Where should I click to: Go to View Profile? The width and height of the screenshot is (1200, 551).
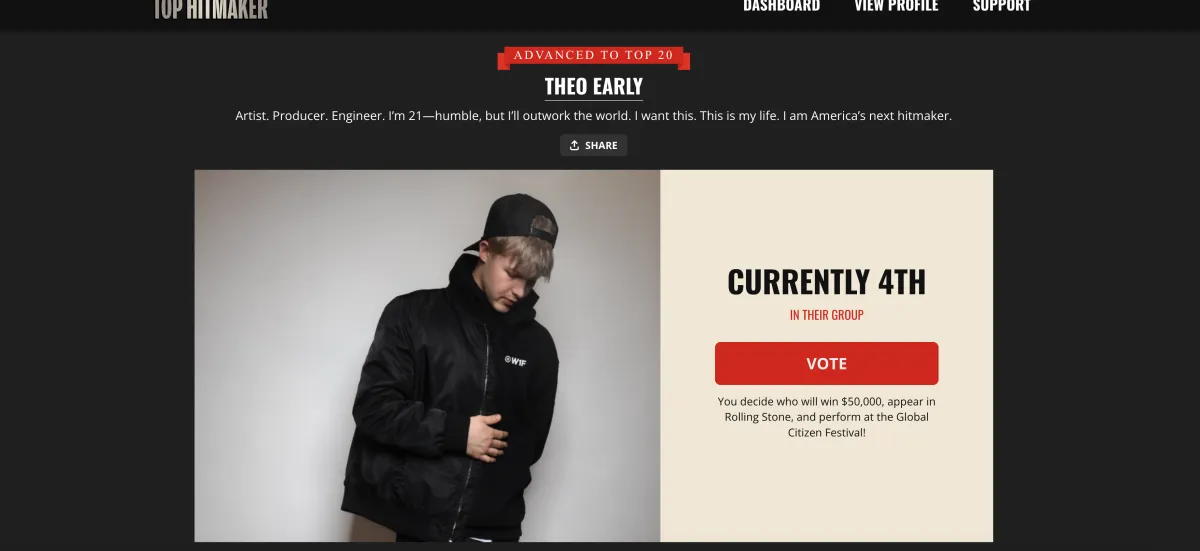click(x=896, y=6)
